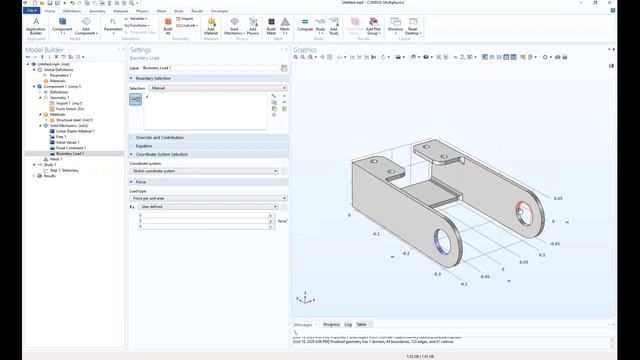Click the Model Builder previous node arrow
Screen dimensions: 640x360
[x=28, y=57]
